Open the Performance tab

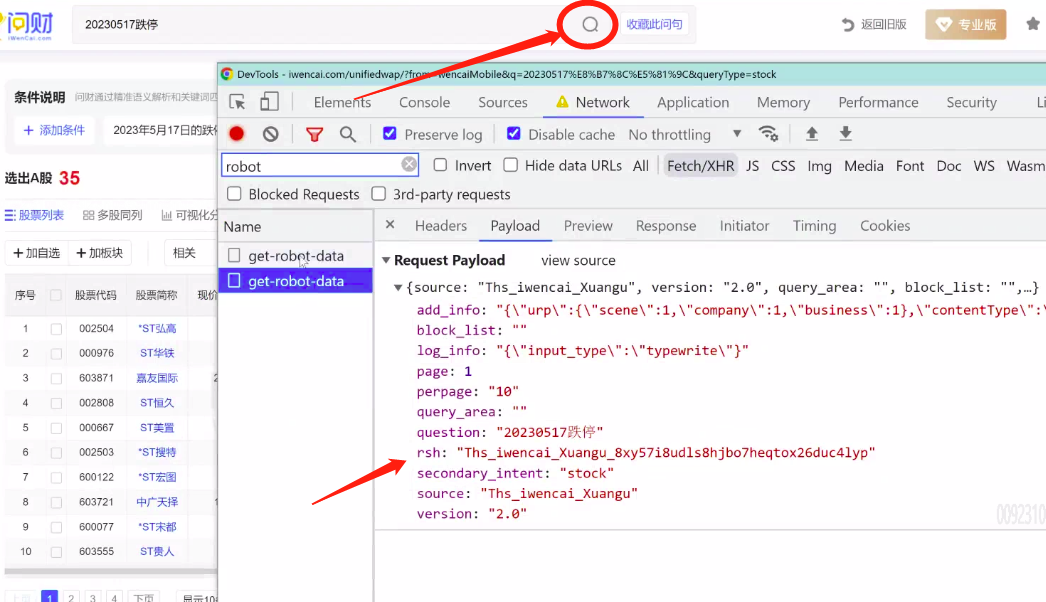pyautogui.click(x=878, y=102)
